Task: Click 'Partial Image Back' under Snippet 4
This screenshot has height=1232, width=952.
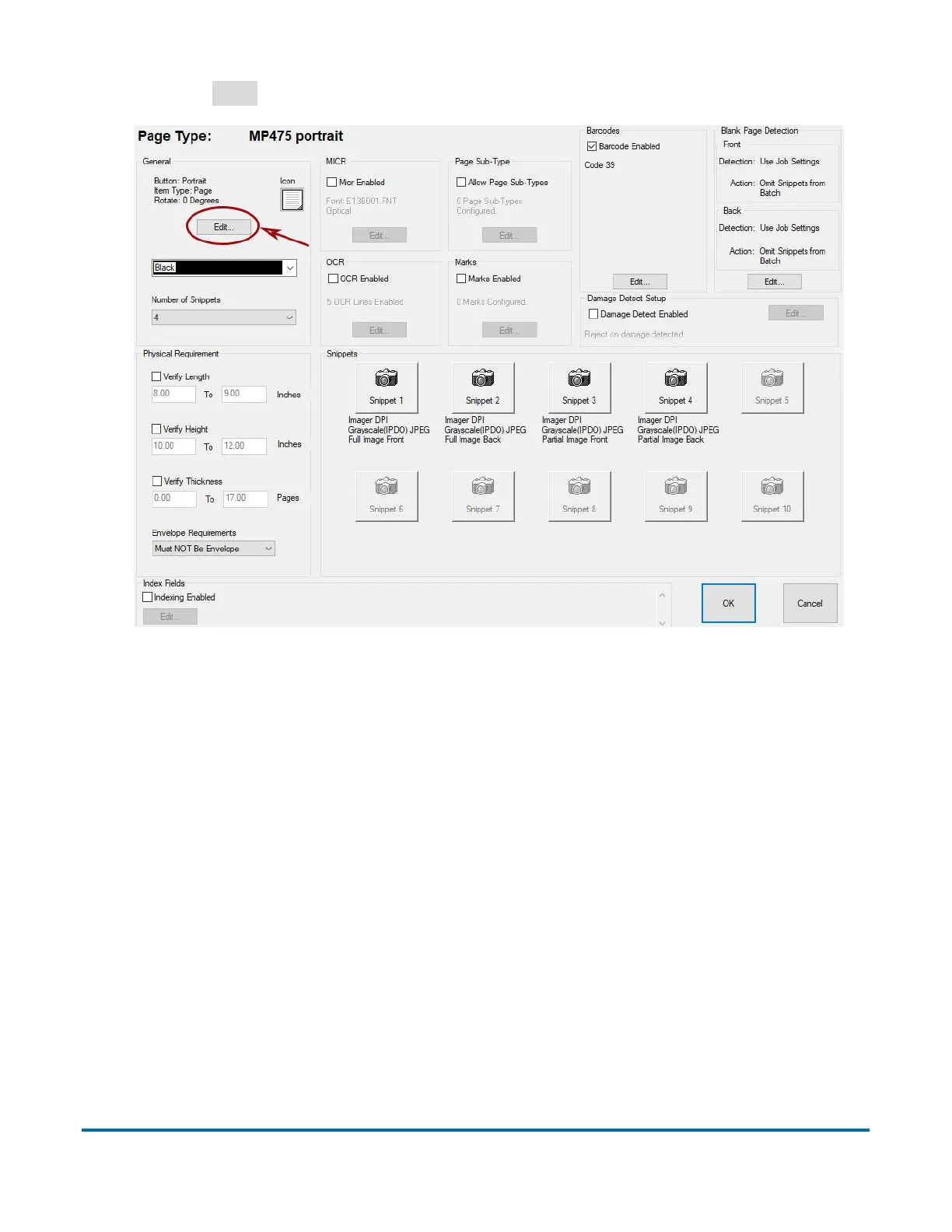Action: point(670,440)
